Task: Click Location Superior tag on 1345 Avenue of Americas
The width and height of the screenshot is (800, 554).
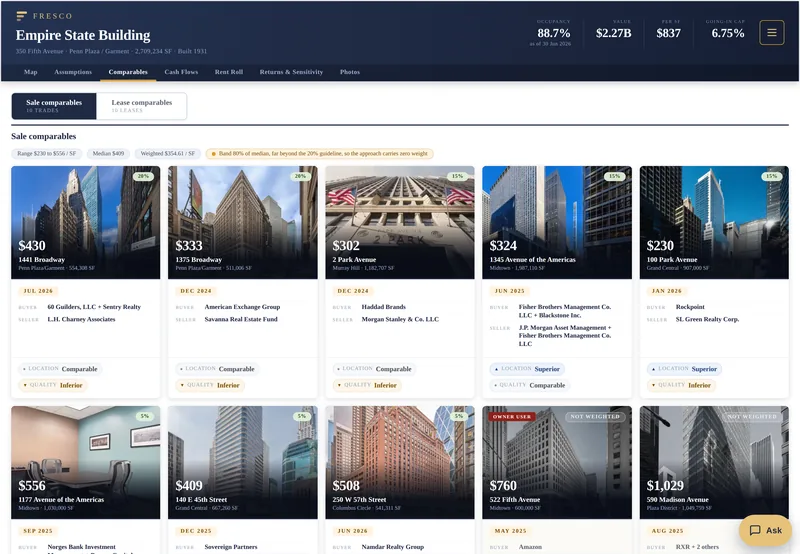Action: 527,369
